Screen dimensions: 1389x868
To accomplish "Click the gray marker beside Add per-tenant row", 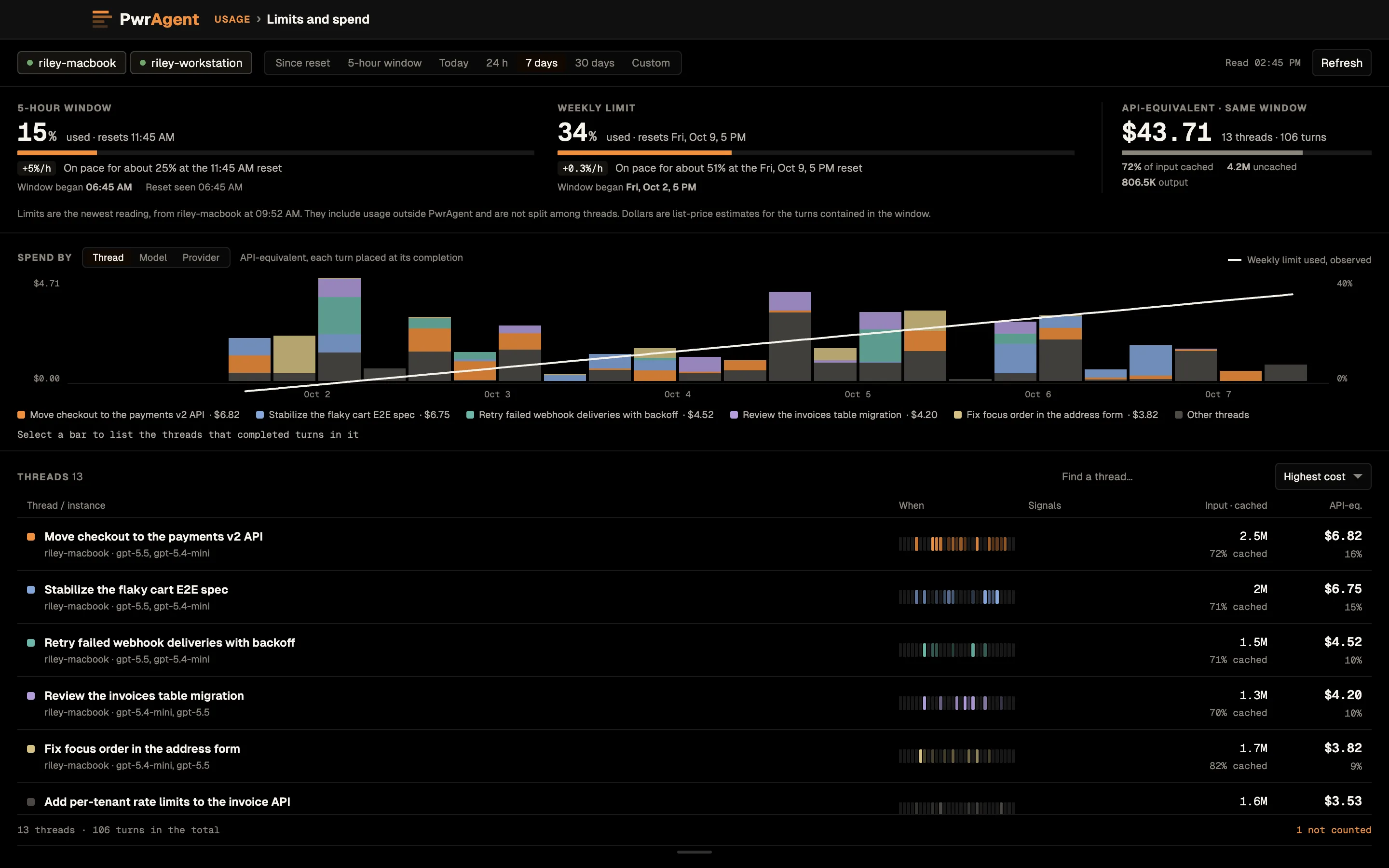I will (31, 802).
